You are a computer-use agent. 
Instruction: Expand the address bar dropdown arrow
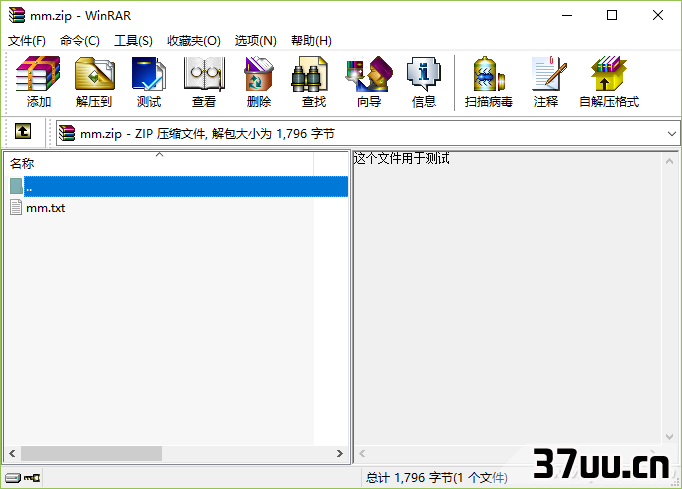672,134
